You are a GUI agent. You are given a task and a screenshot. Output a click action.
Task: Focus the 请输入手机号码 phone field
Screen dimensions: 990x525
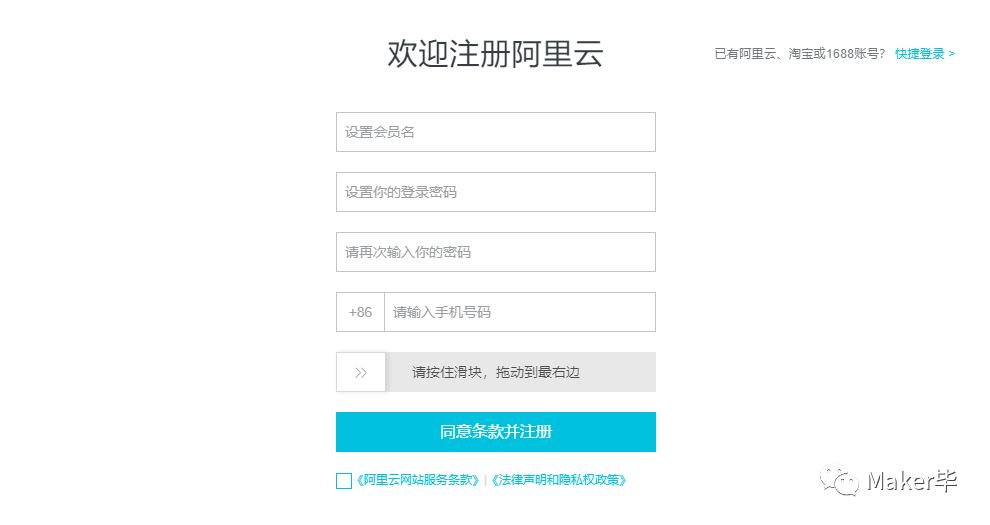520,312
